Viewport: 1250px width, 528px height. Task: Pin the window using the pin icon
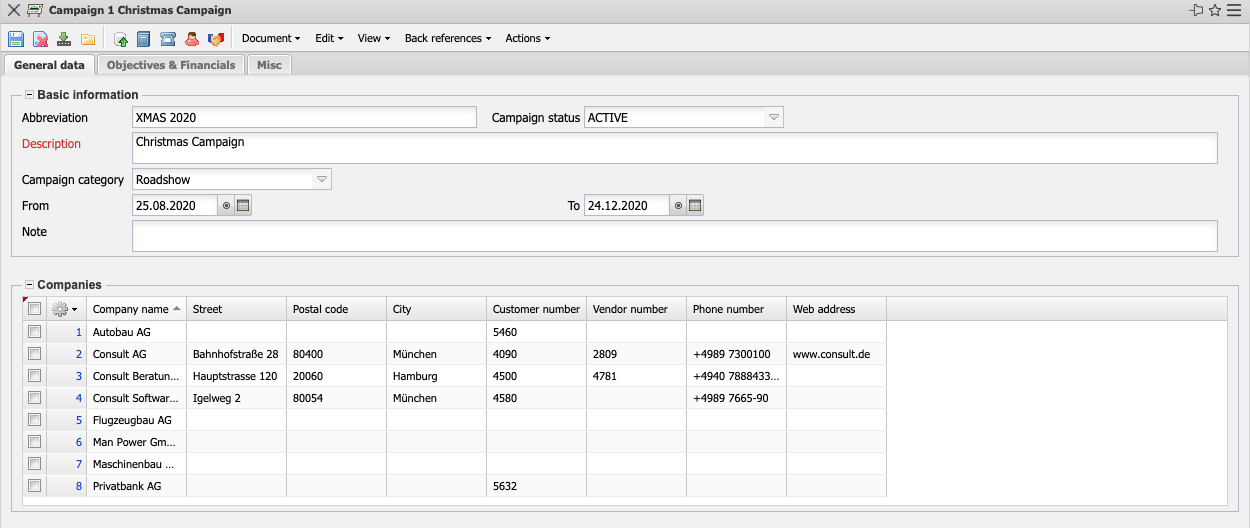[x=1196, y=10]
